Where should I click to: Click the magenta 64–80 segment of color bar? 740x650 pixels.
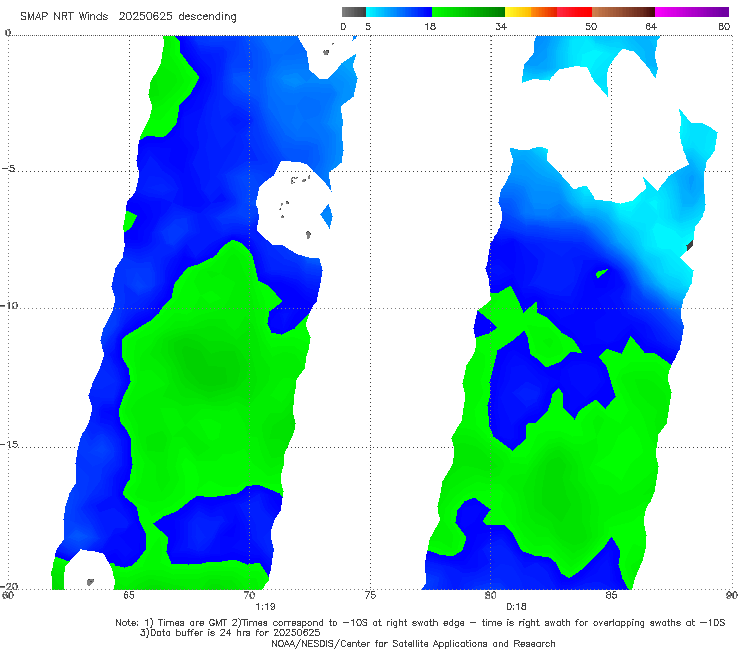coord(692,12)
